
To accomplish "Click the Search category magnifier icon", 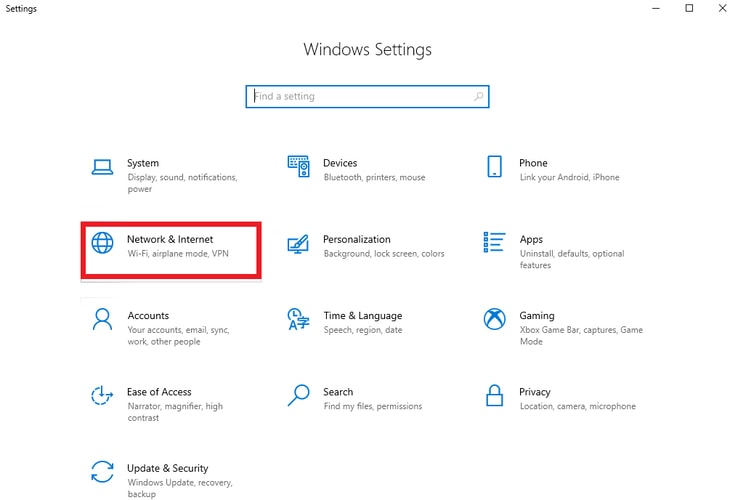I will tap(298, 395).
